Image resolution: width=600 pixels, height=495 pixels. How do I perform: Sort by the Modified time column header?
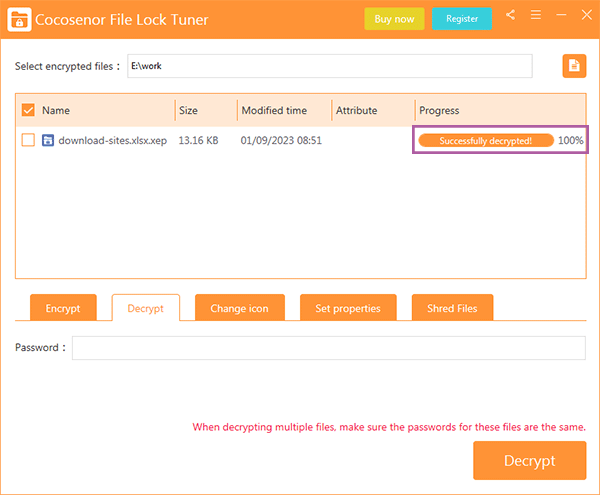click(274, 110)
